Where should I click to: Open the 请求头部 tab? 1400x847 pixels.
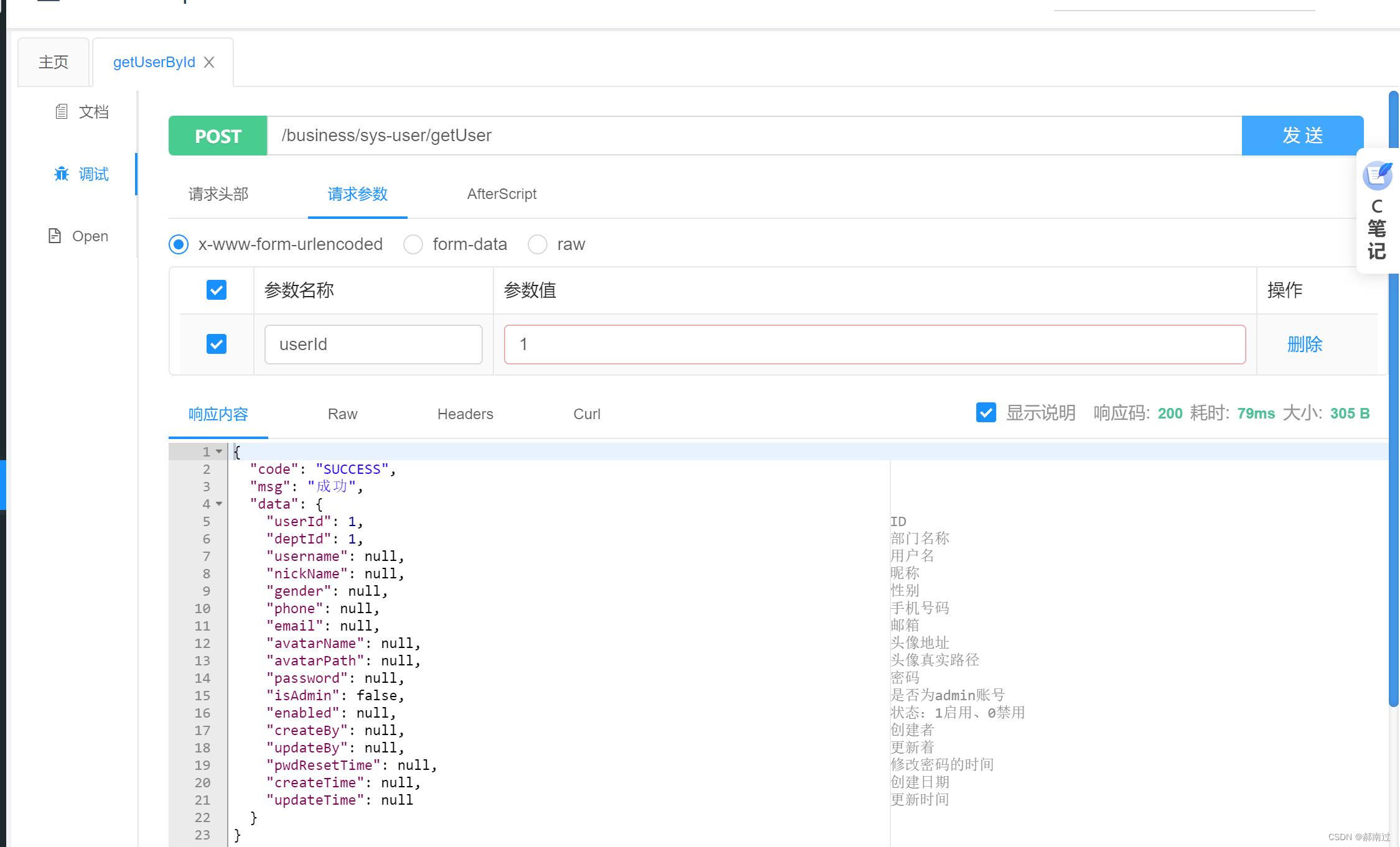(x=218, y=194)
